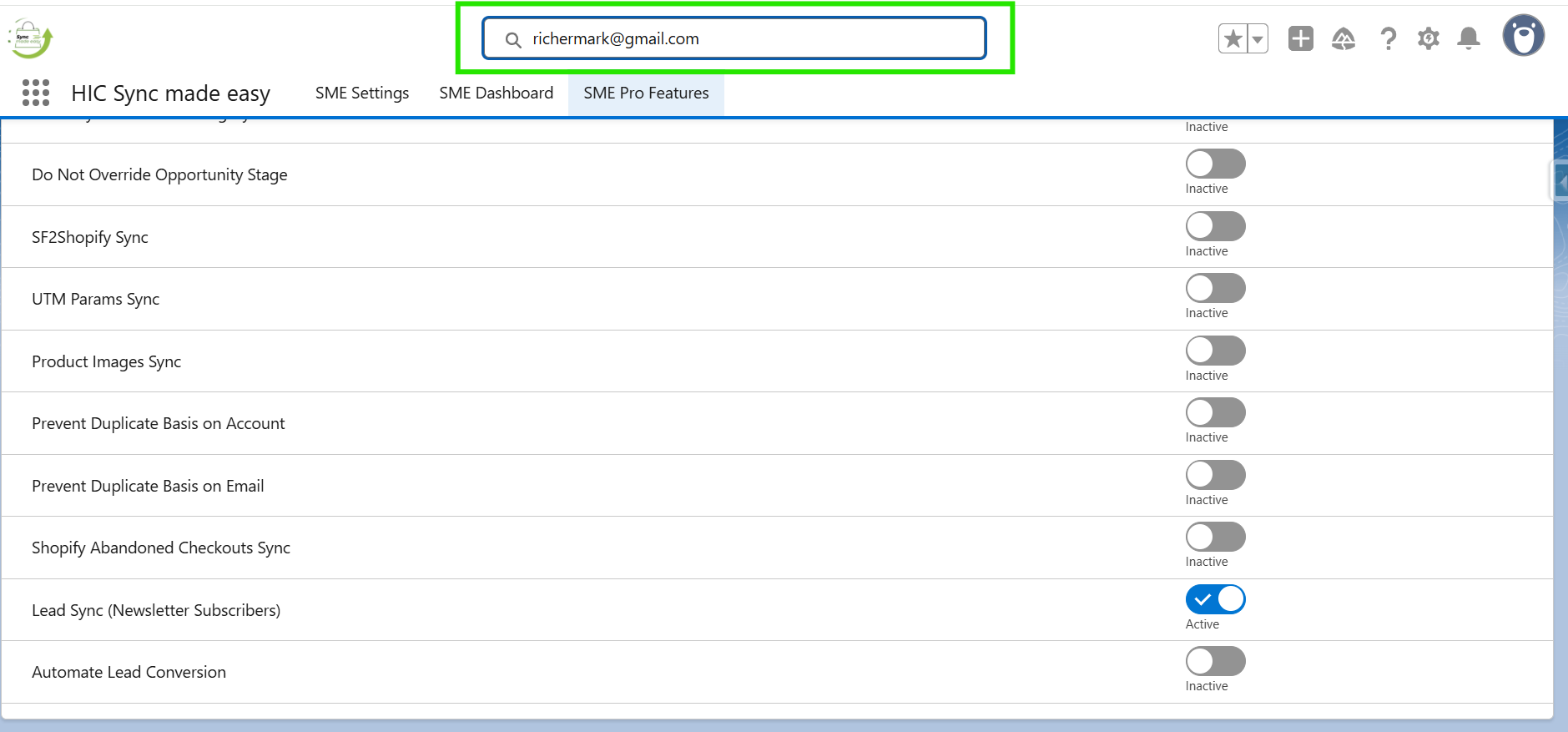Turn on Product Images Sync toggle

pos(1216,351)
